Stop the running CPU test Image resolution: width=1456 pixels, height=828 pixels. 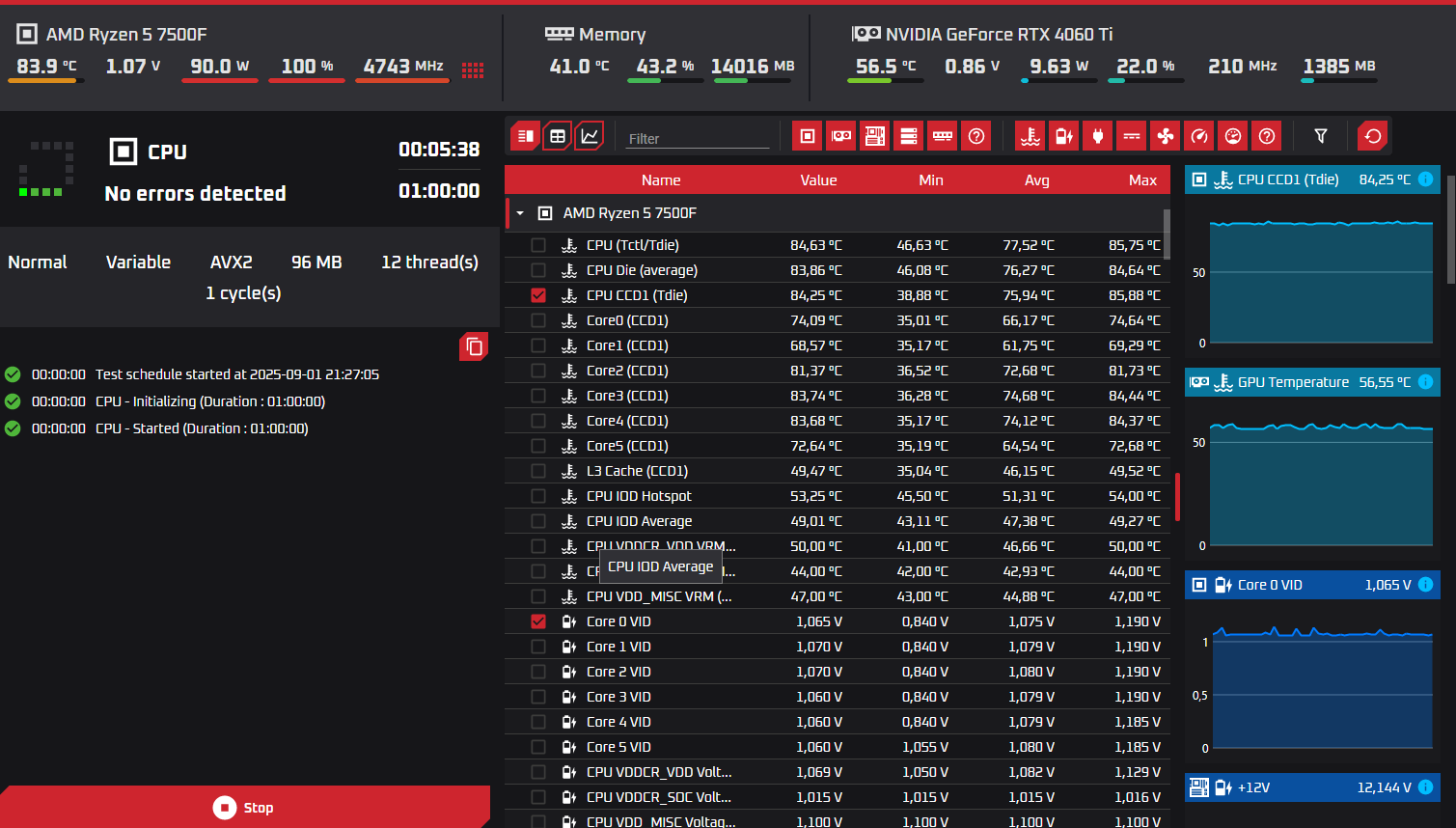pos(245,808)
